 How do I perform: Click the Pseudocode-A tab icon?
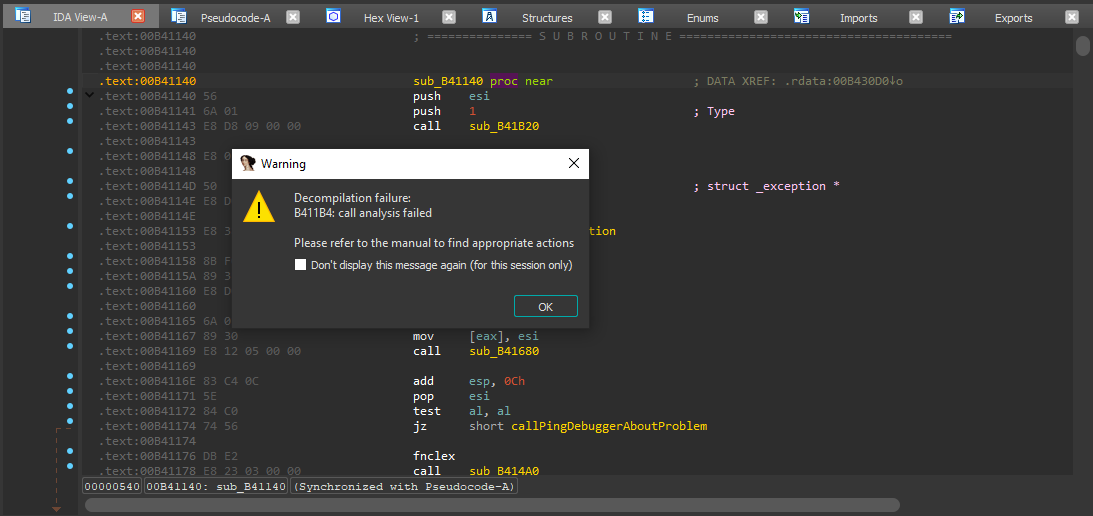pyautogui.click(x=179, y=17)
